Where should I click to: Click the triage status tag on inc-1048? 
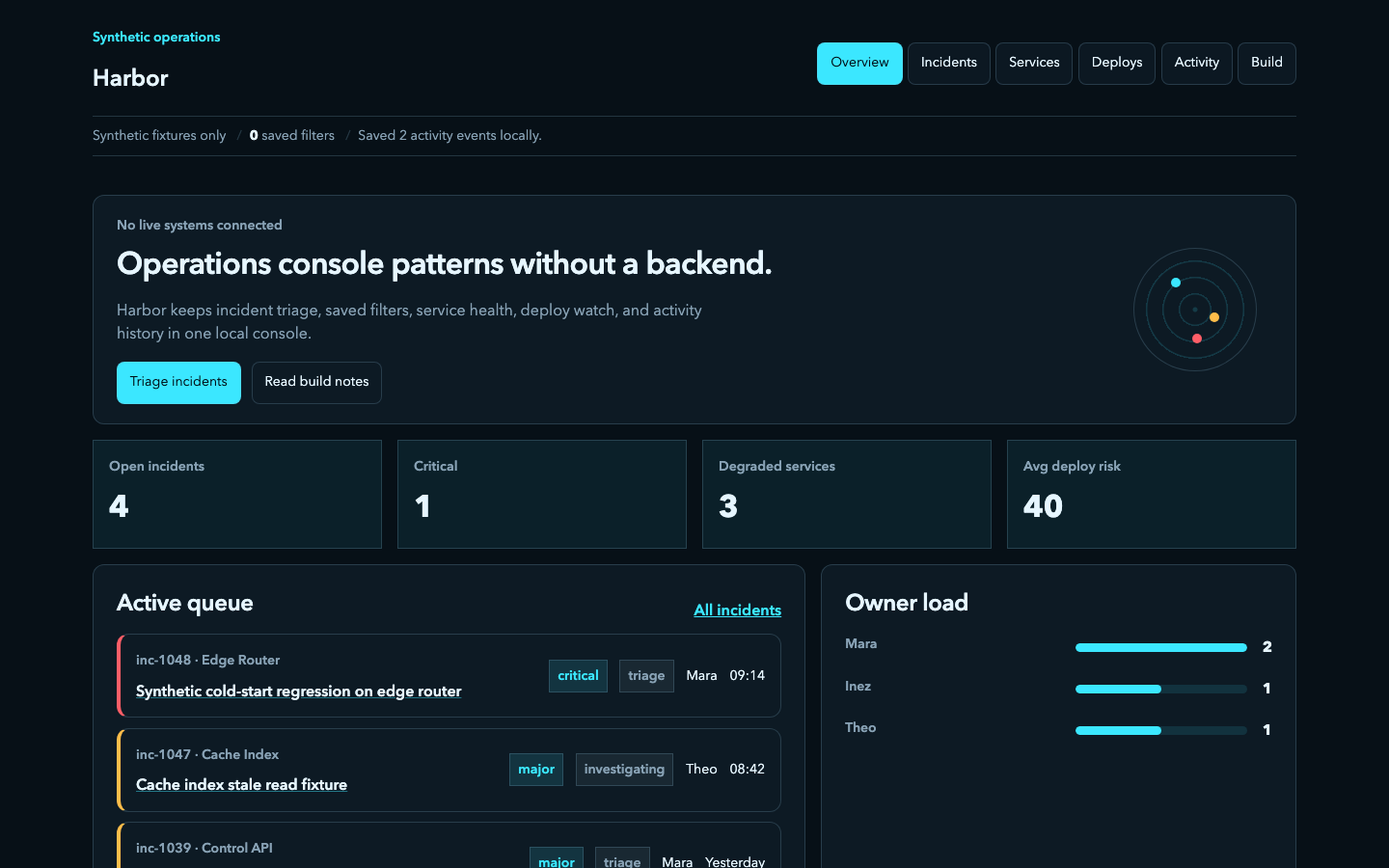[646, 676]
